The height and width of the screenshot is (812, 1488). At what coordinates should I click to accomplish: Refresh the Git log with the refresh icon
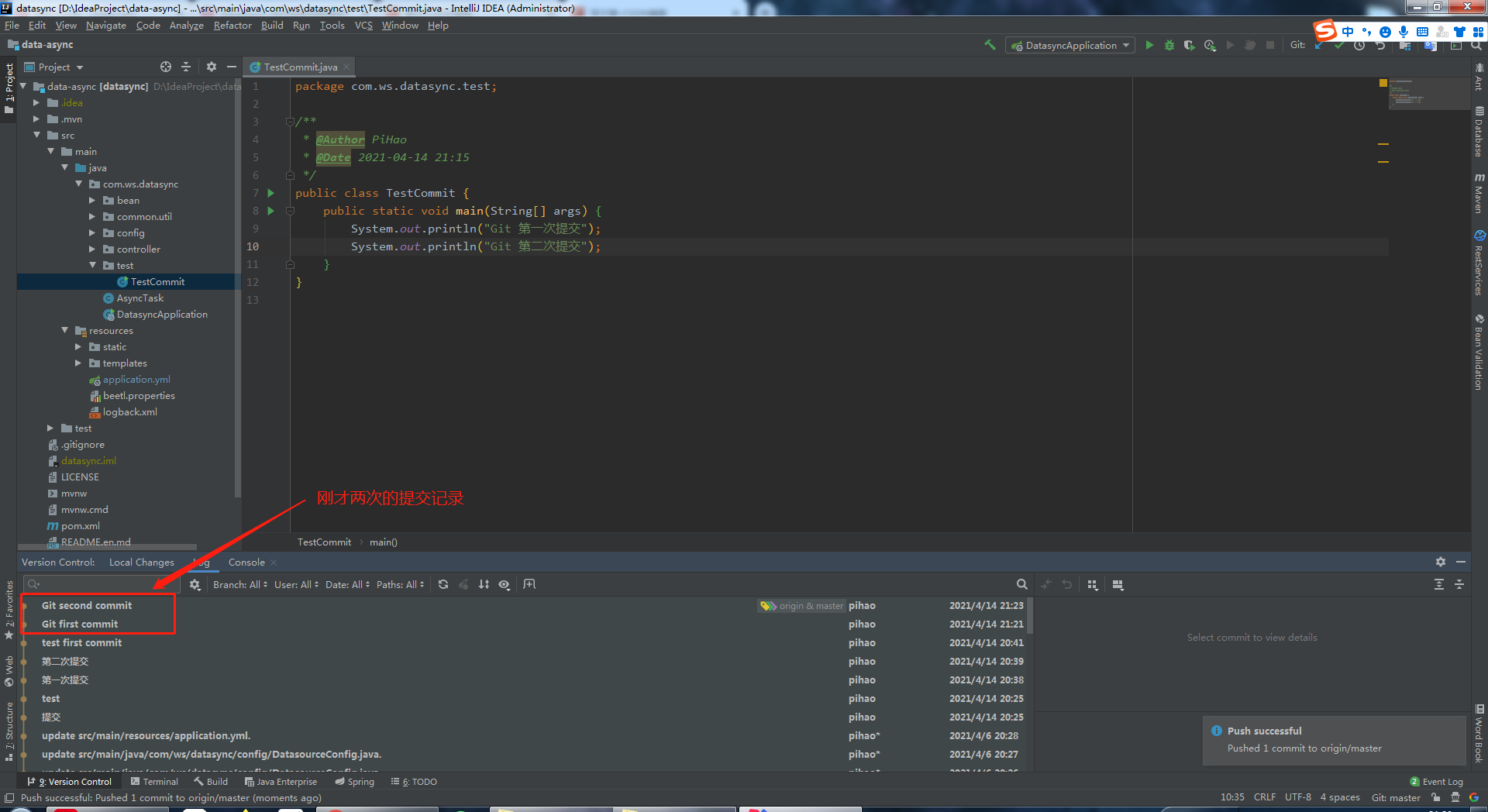(443, 584)
